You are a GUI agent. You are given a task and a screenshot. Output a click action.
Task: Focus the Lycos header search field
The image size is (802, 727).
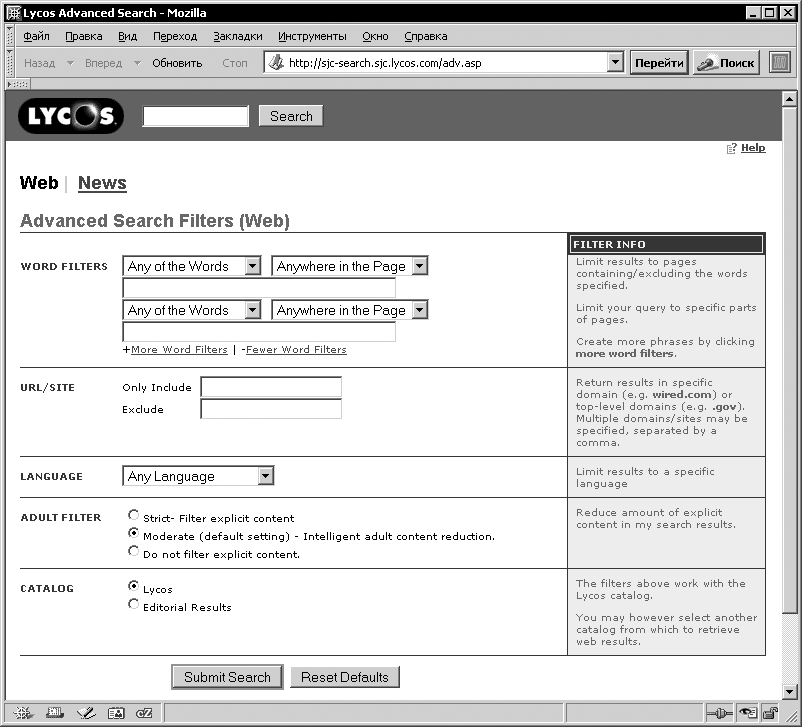tap(195, 116)
